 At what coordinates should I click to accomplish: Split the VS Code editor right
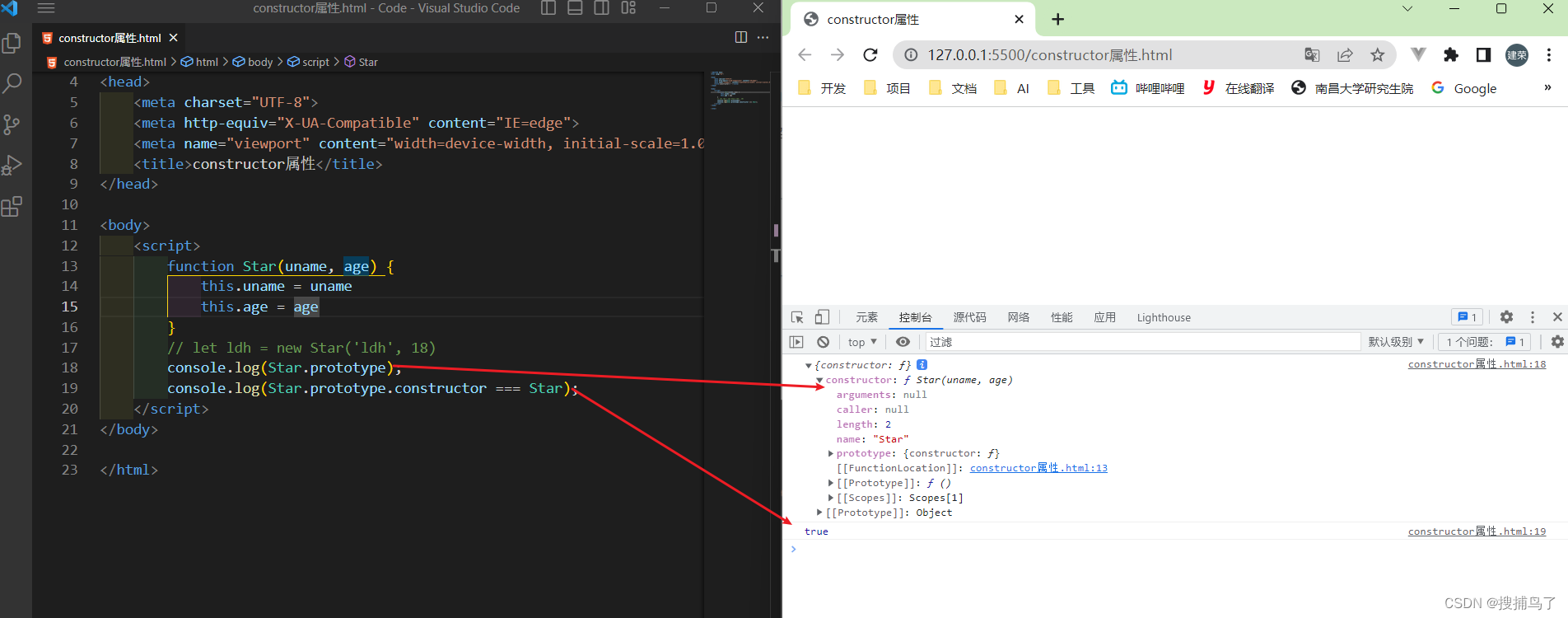click(x=740, y=37)
